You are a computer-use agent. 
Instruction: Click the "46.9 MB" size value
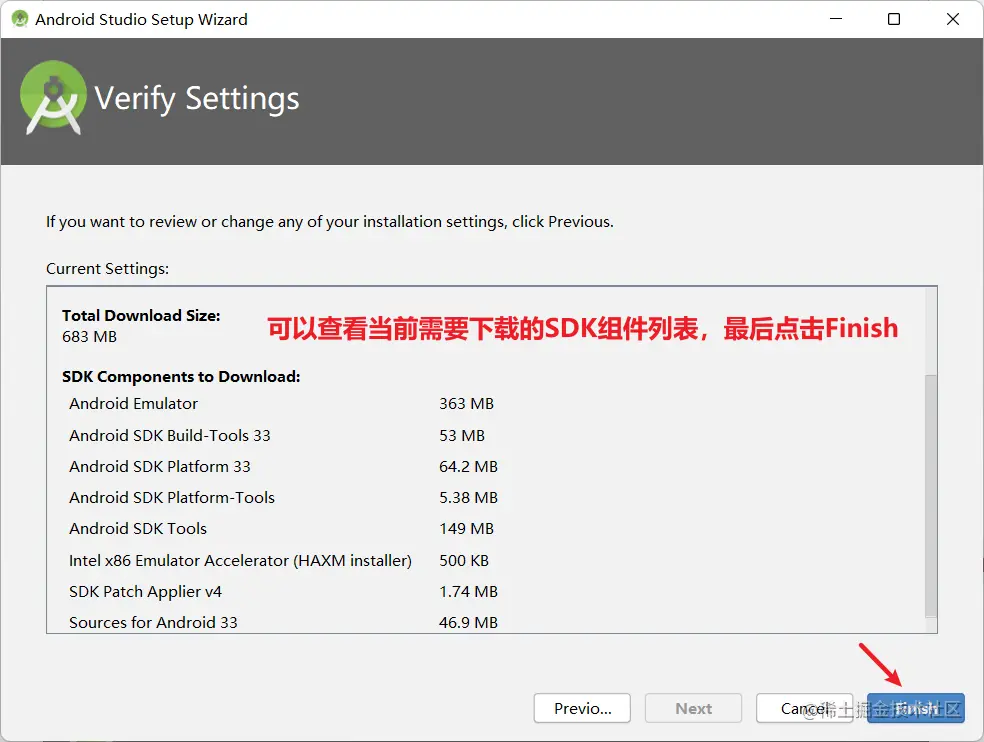[468, 623]
